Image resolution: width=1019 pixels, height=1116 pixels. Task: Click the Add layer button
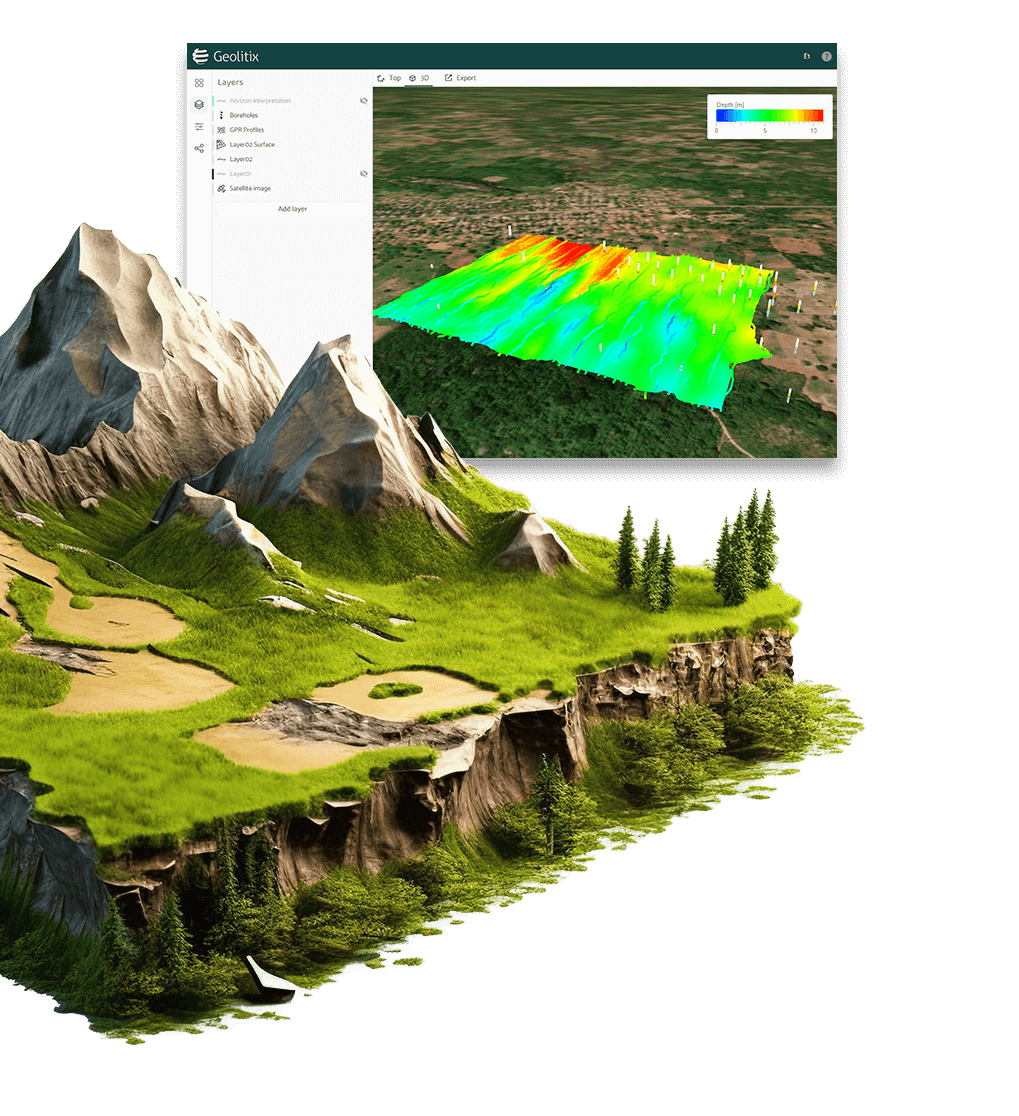(292, 208)
